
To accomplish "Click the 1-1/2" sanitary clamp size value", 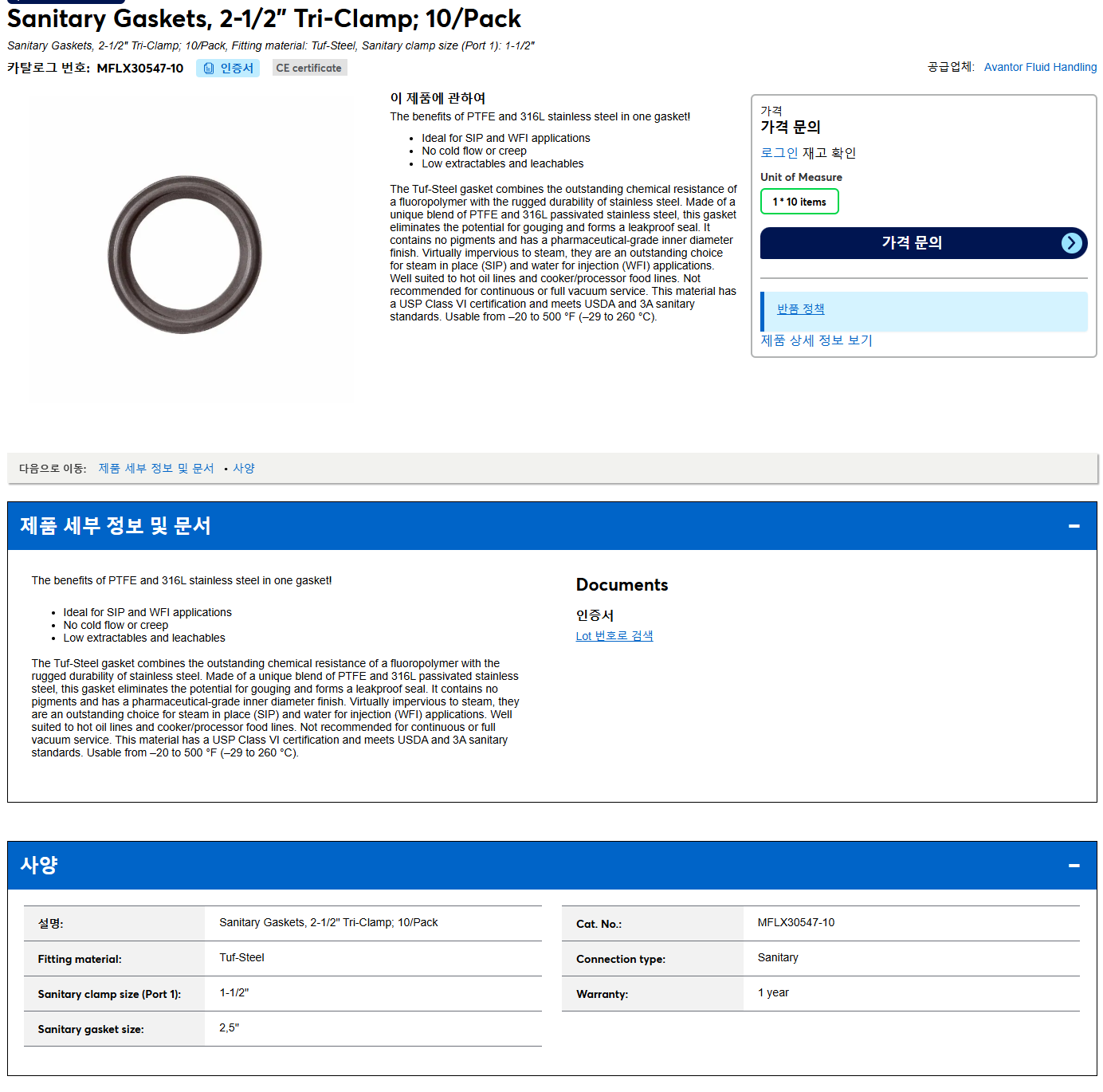I will coord(234,993).
